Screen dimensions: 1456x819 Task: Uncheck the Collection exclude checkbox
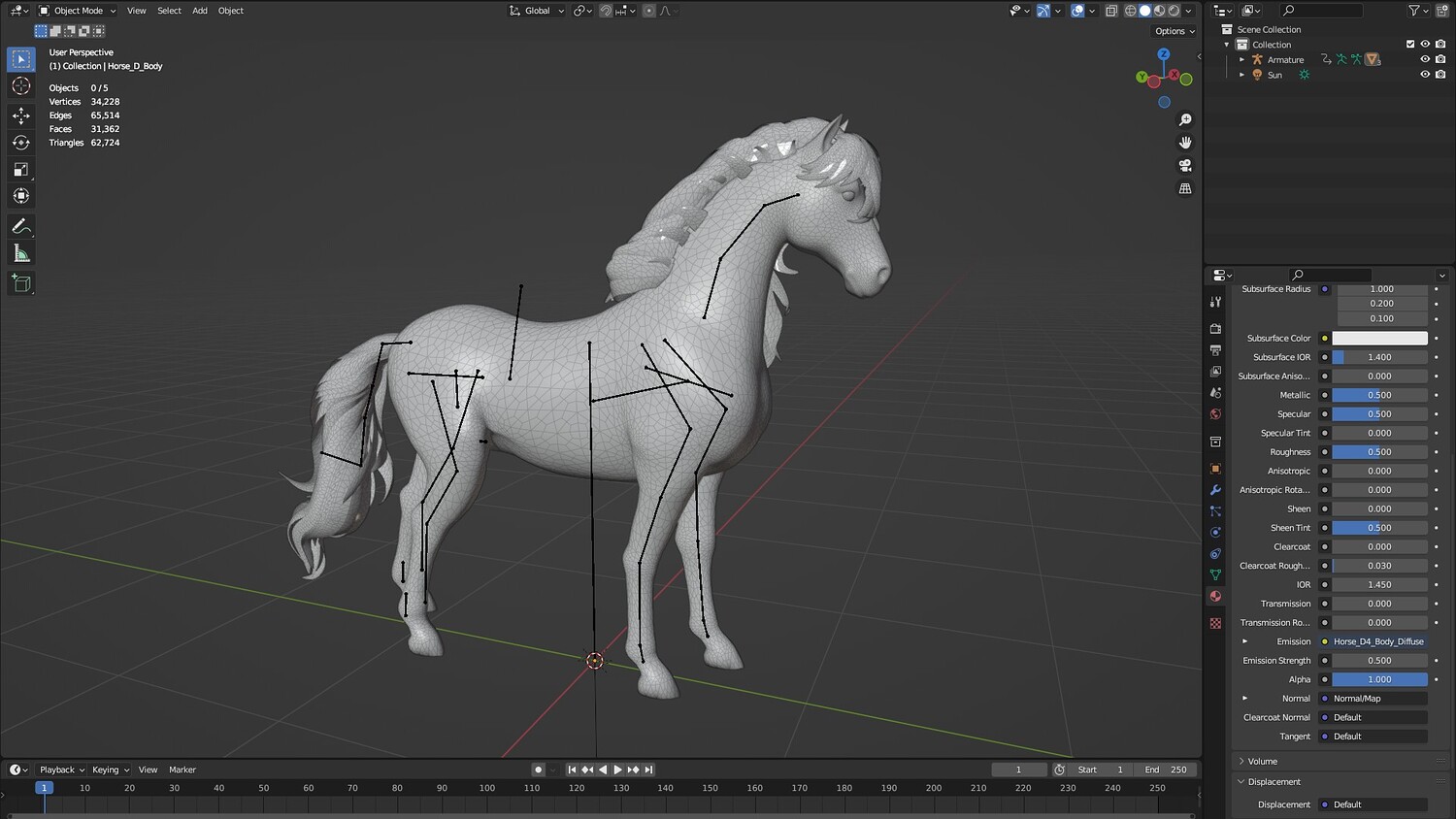[1410, 45]
